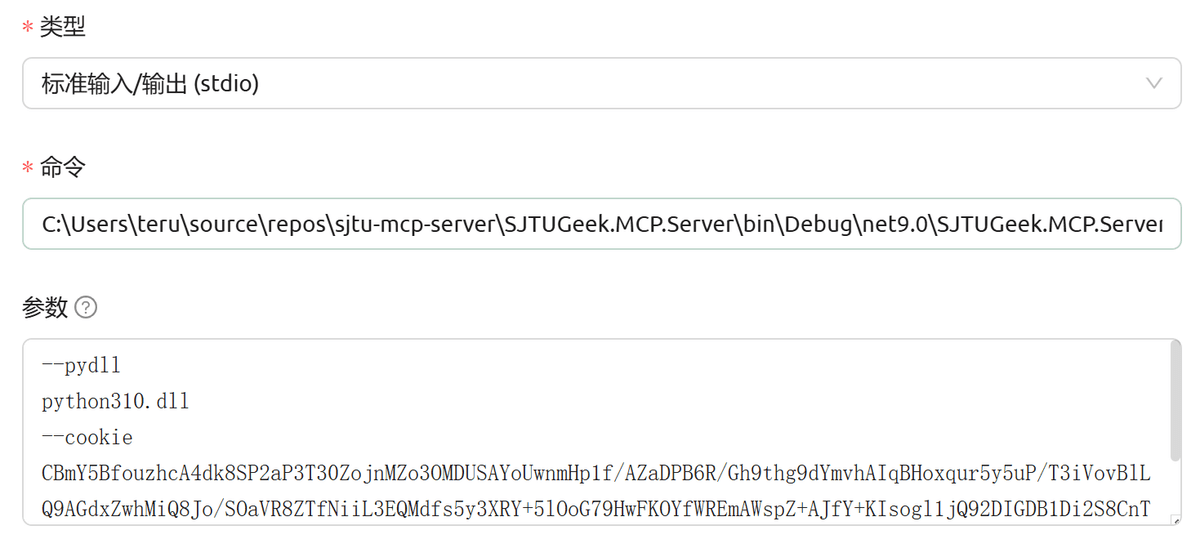Click the 命令 field label
1200x543 pixels.
point(63,167)
